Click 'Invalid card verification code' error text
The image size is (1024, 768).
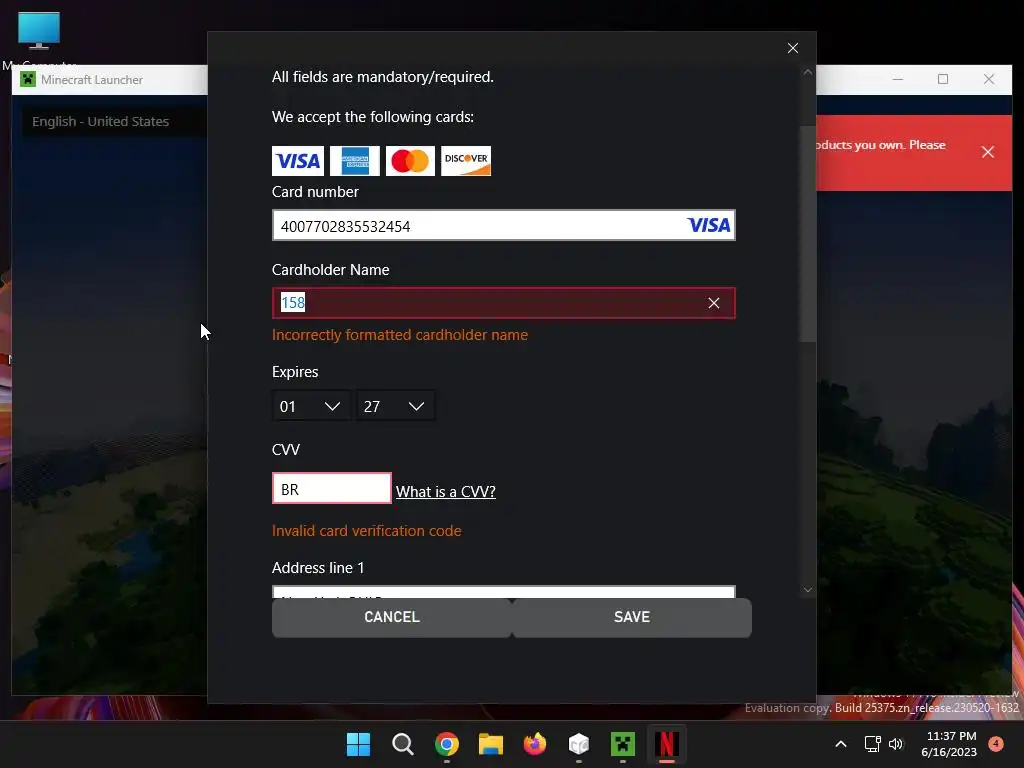coord(366,531)
